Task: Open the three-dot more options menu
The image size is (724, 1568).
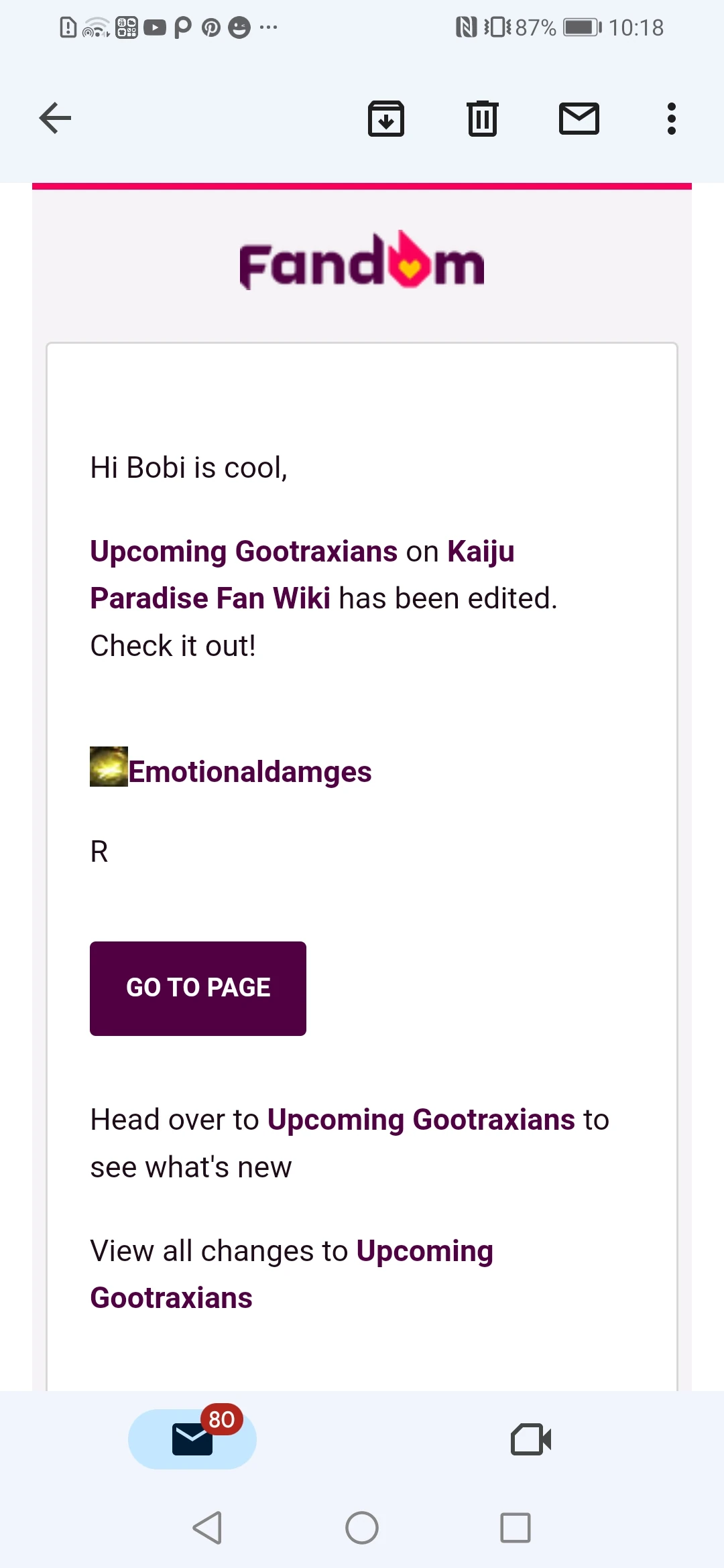Action: [671, 119]
